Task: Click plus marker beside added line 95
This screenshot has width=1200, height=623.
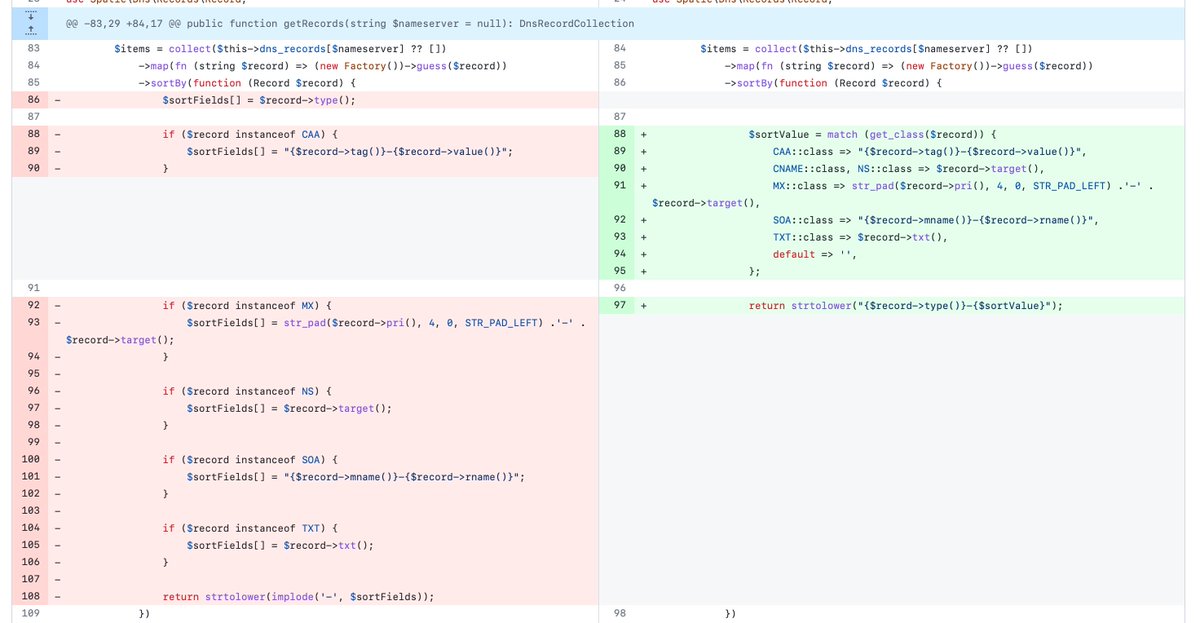Action: tap(644, 271)
